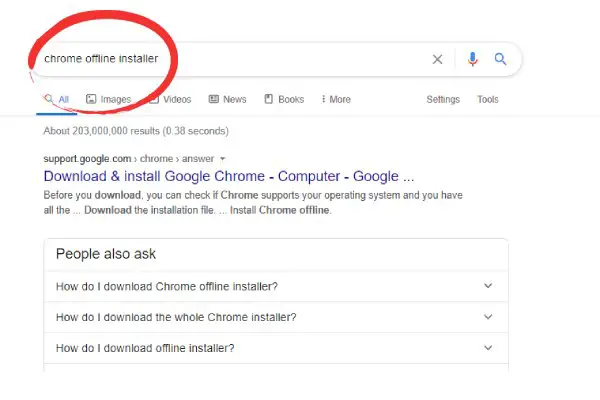Click the All tab magnifier icon
The width and height of the screenshot is (600, 400).
[49, 99]
